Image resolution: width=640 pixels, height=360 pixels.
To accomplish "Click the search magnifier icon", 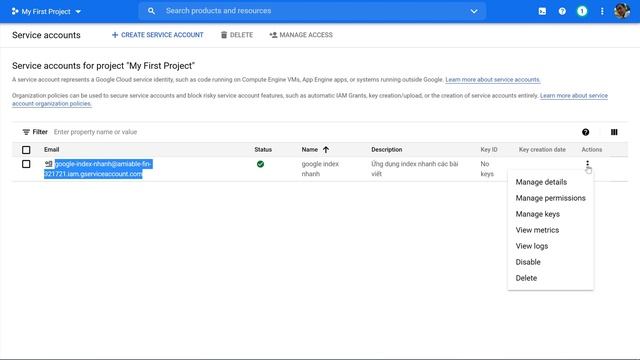I will pos(151,11).
